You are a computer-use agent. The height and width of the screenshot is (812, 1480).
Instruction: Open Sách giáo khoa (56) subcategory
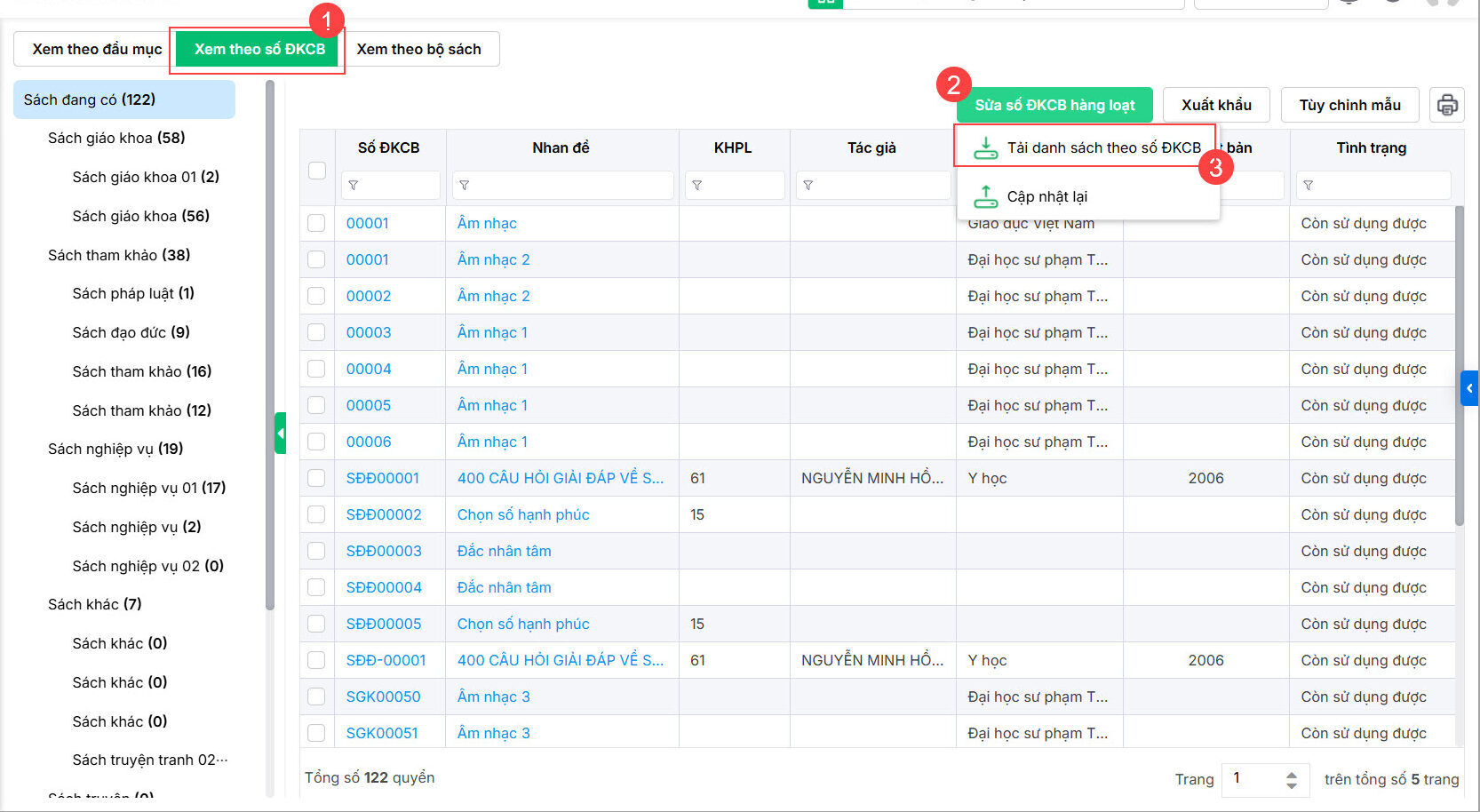[x=141, y=216]
